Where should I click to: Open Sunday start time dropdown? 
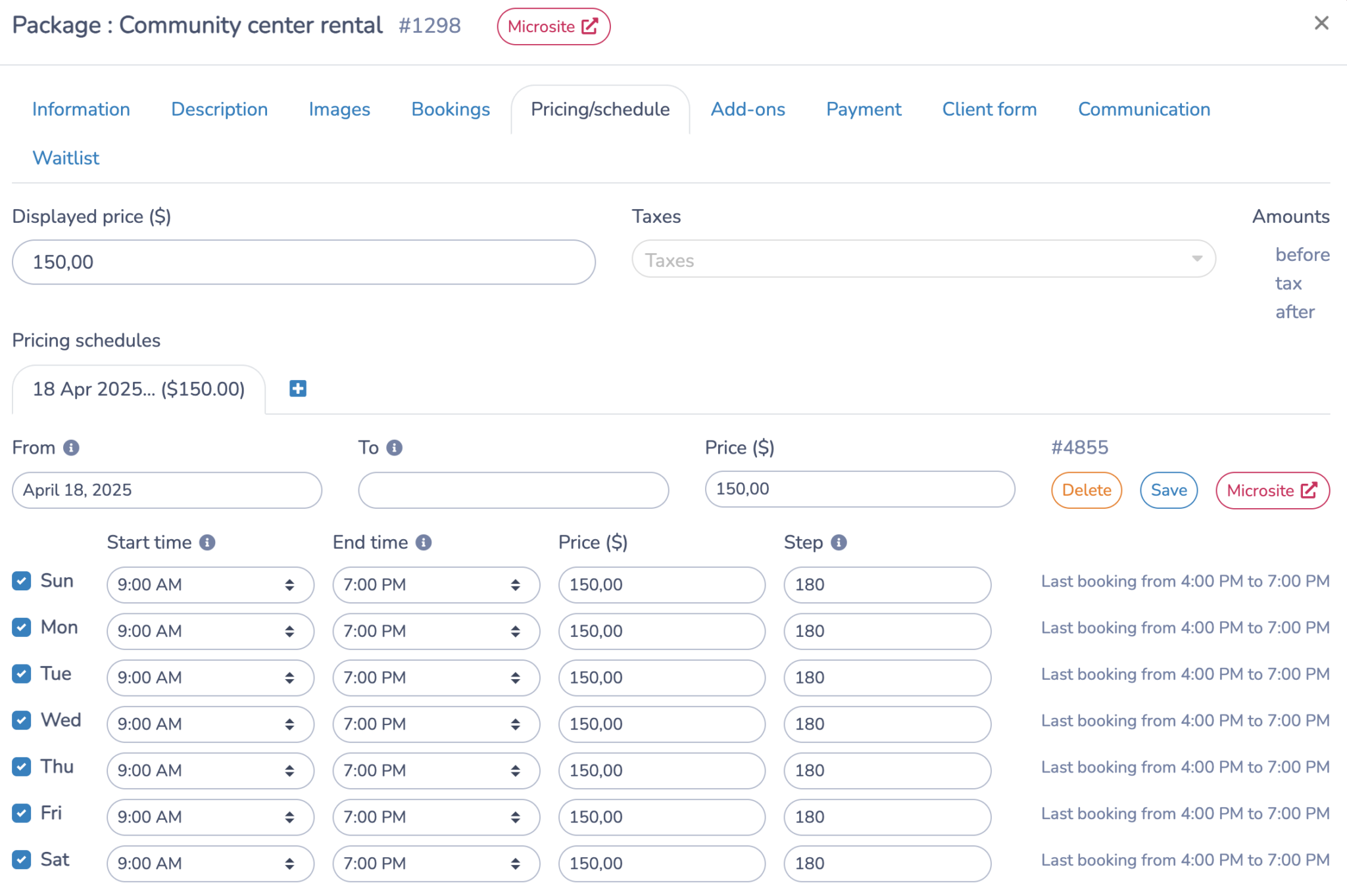click(x=210, y=584)
